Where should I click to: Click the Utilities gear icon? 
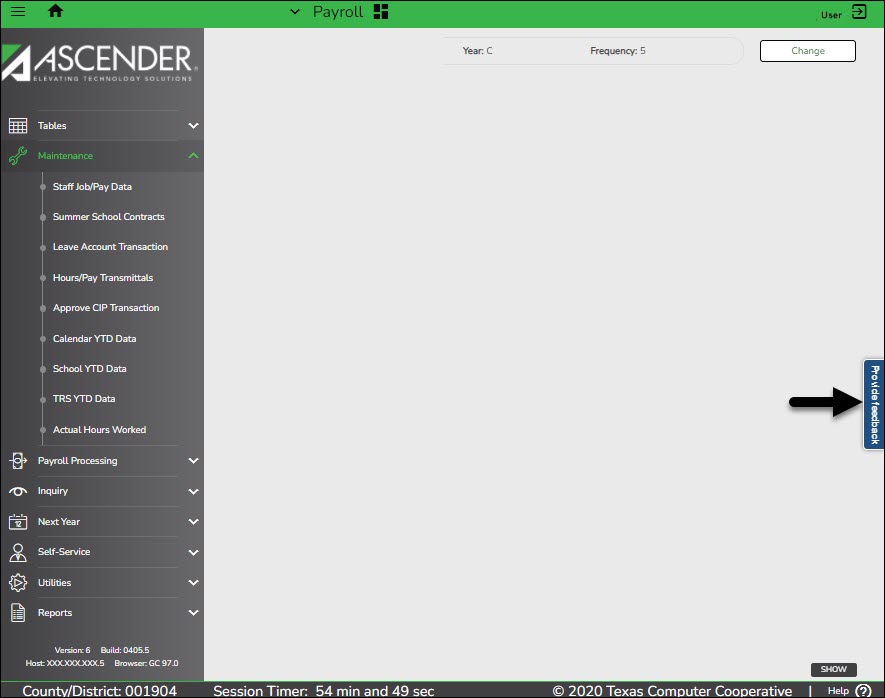[18, 583]
